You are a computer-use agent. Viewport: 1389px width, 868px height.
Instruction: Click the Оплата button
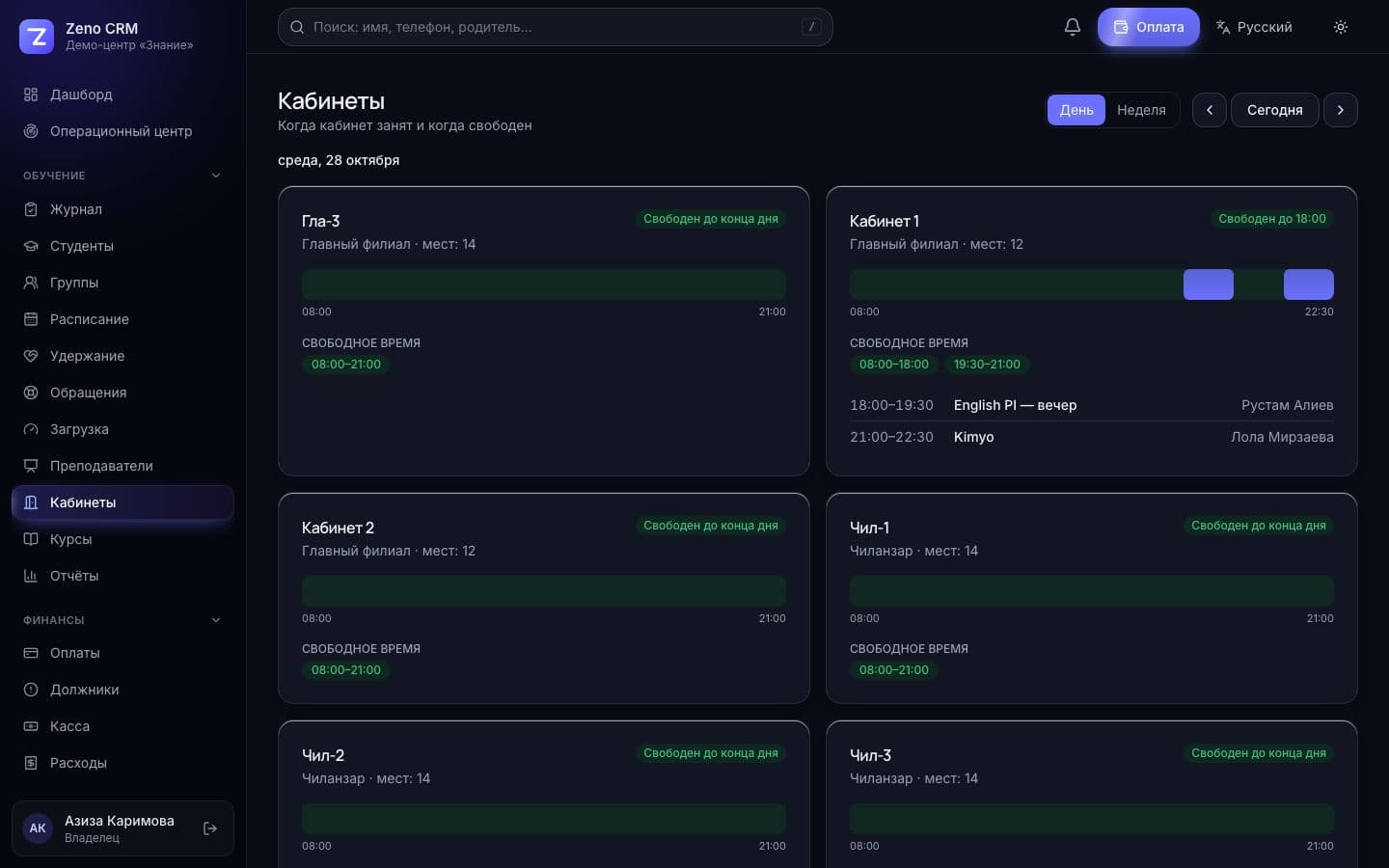coord(1148,27)
